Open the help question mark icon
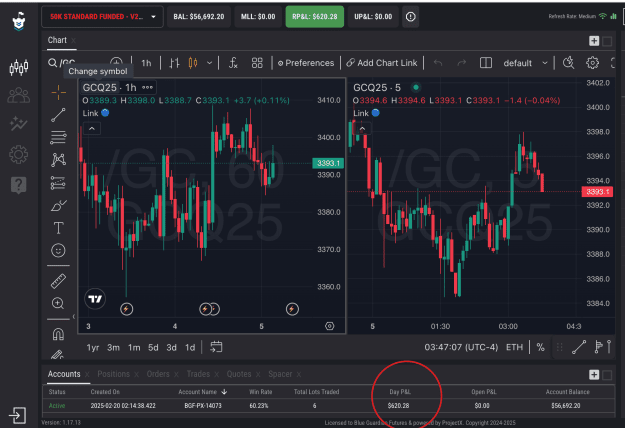625x428 pixels. [x=18, y=185]
